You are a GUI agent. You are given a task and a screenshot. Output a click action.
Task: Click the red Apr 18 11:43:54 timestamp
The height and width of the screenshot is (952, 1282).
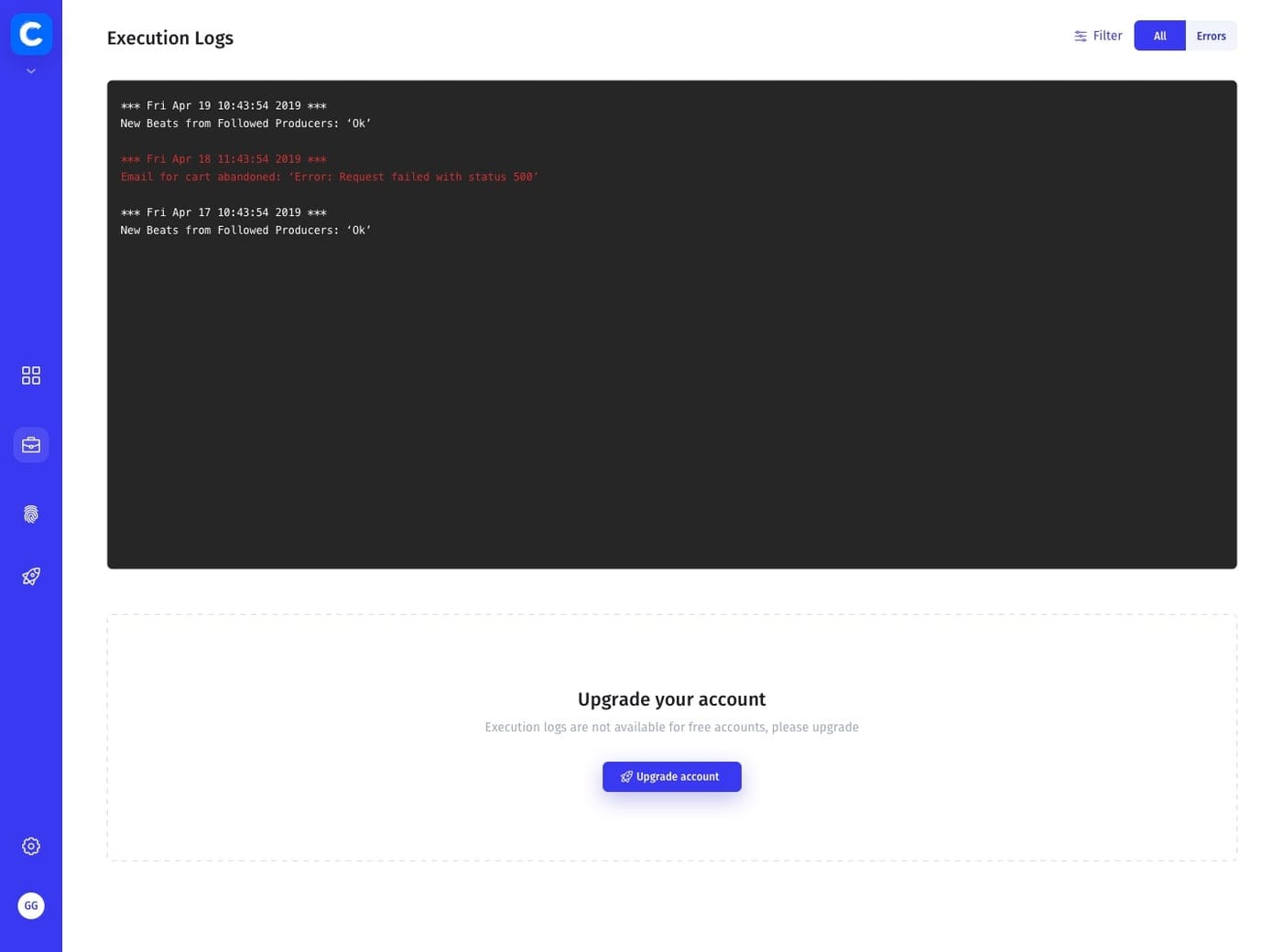[223, 158]
